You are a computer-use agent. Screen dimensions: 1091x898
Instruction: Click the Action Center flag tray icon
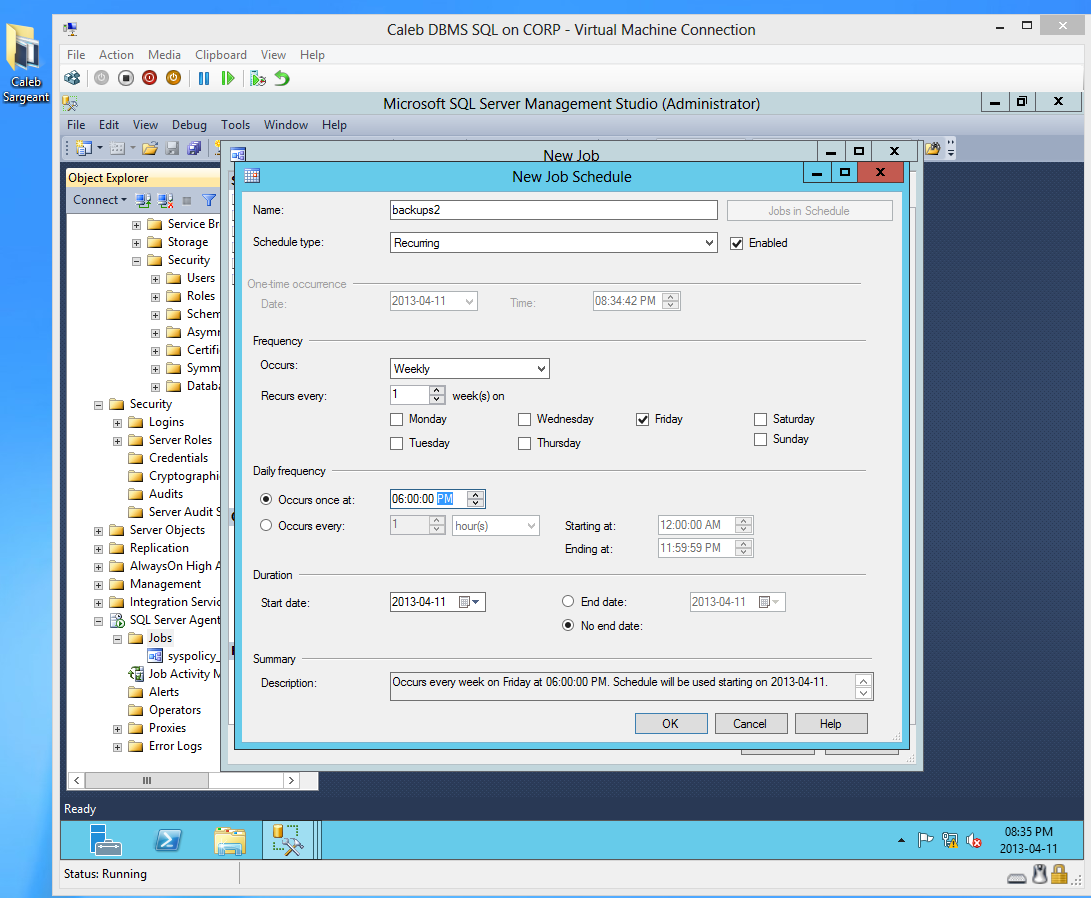(925, 840)
